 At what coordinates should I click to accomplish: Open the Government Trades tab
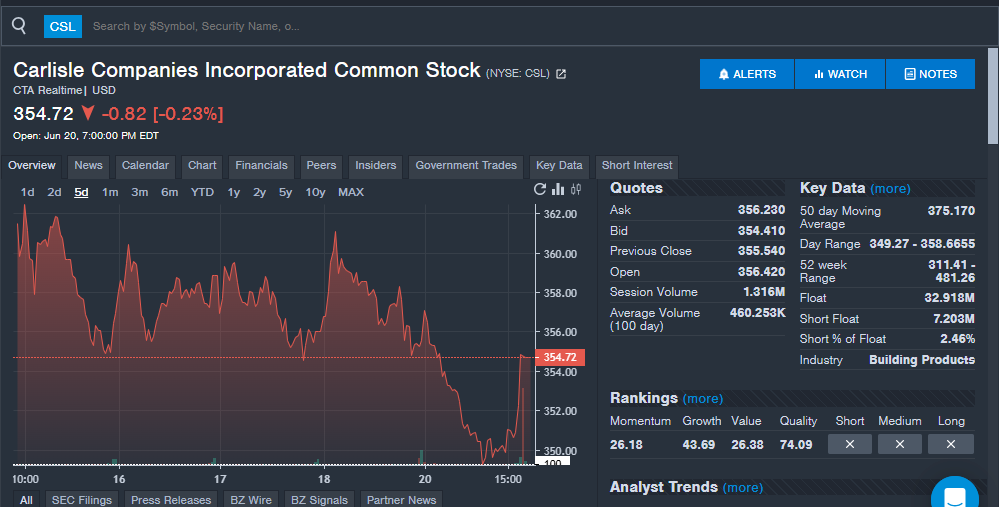[466, 166]
